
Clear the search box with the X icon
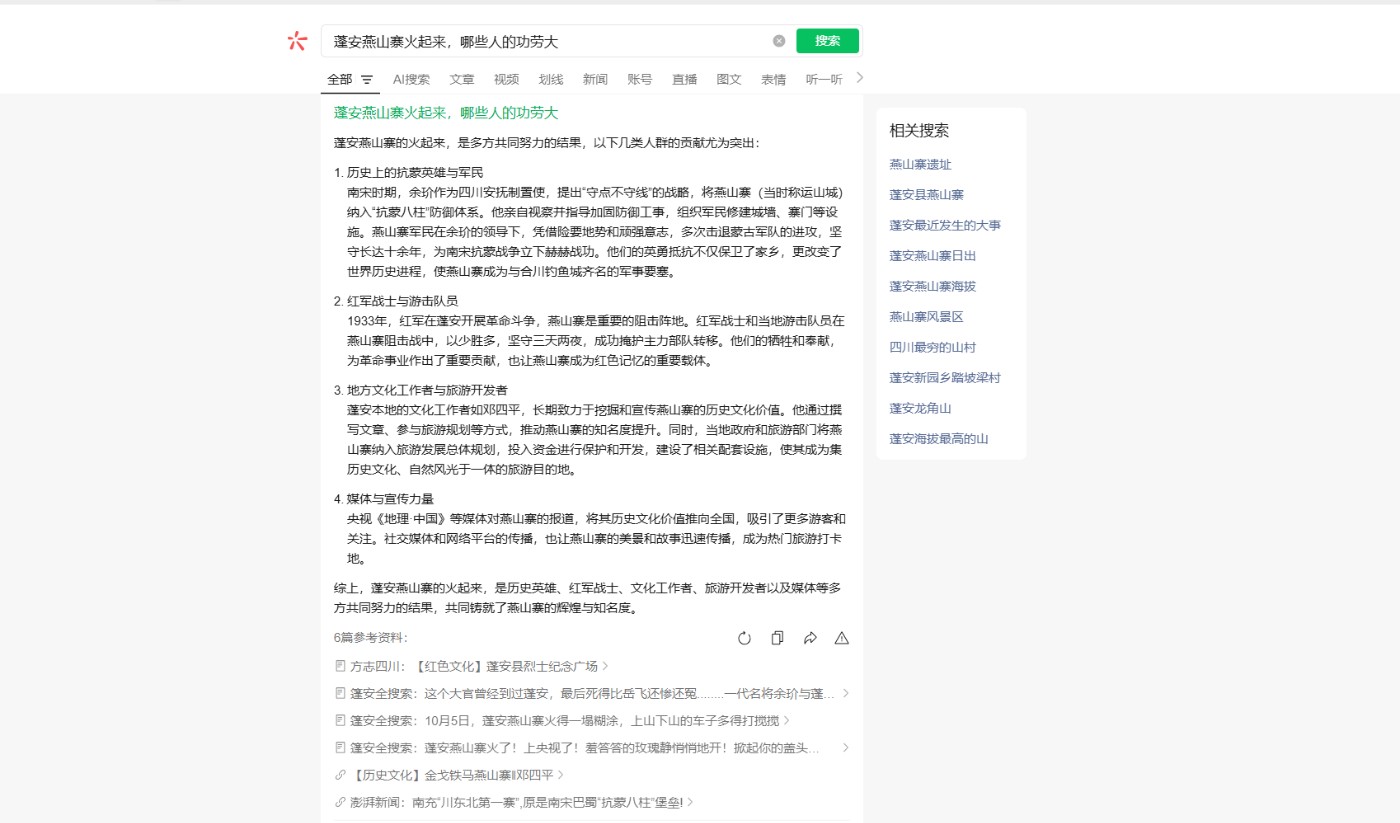[779, 41]
